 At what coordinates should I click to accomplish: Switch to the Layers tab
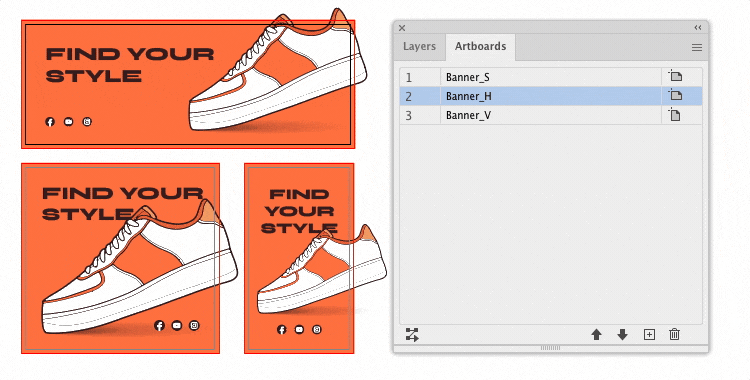[419, 46]
